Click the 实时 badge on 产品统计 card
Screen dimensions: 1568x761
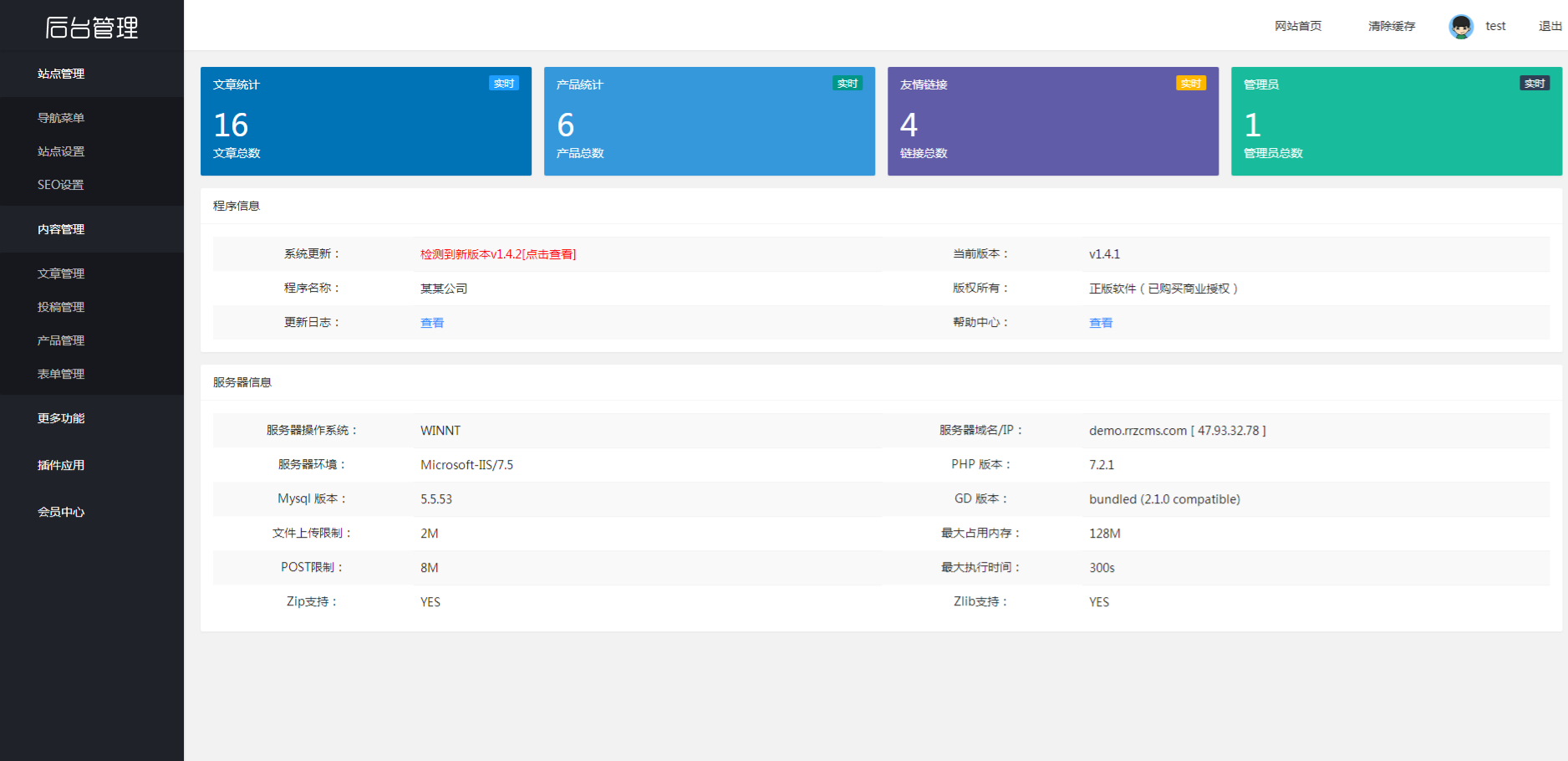tap(847, 83)
